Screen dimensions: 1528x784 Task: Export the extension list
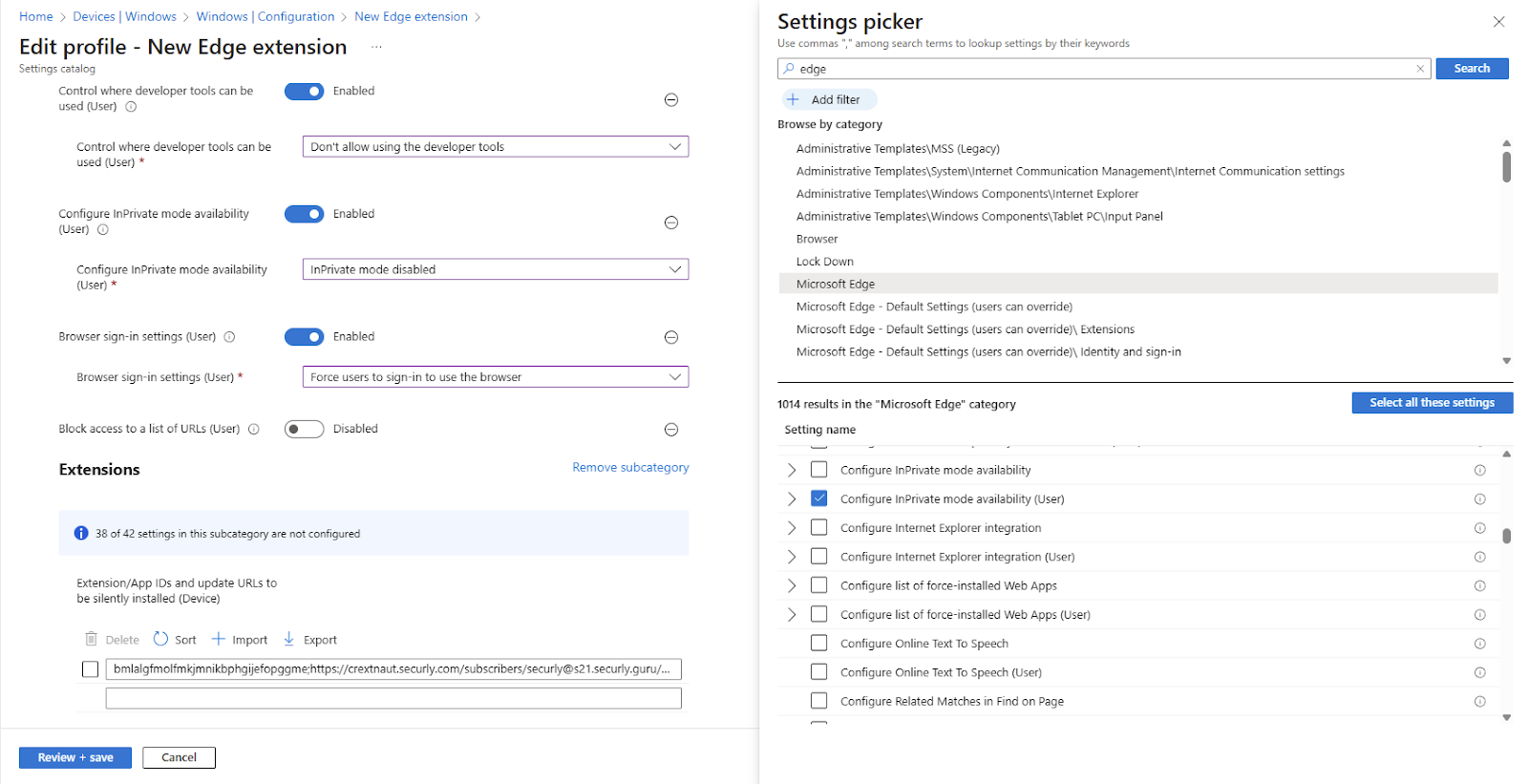[310, 640]
